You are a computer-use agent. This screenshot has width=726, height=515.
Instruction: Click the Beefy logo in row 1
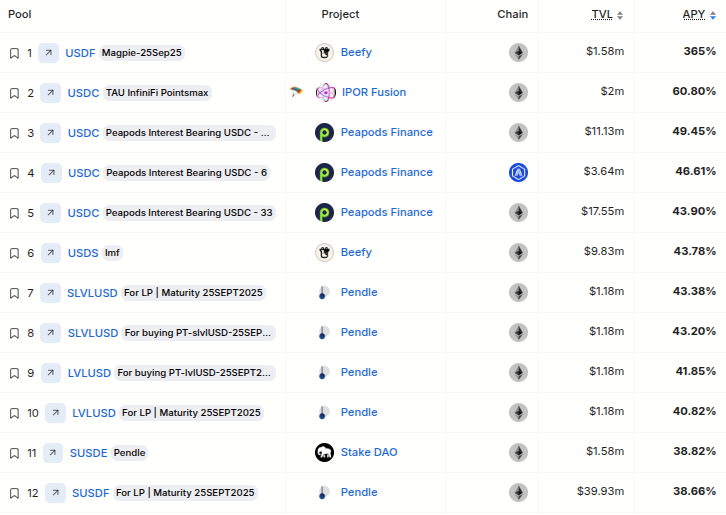click(x=325, y=52)
